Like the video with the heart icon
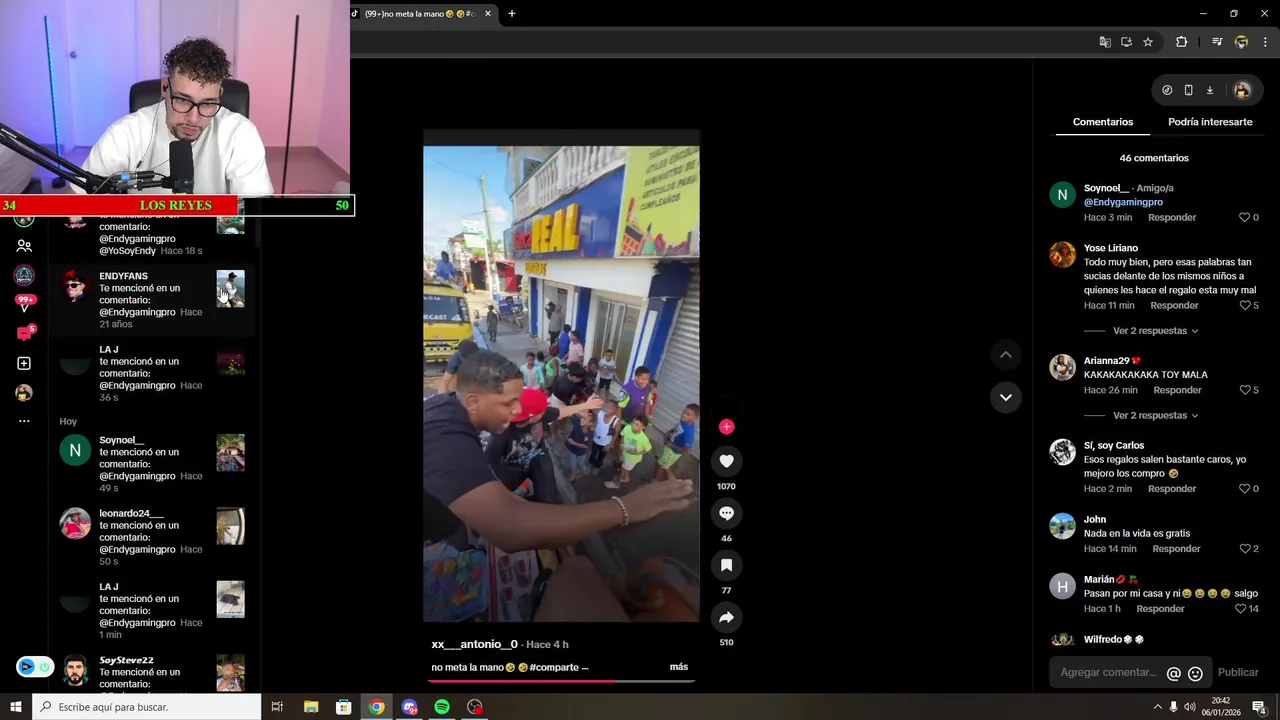Screen dimensions: 1280x720 [x=726, y=461]
